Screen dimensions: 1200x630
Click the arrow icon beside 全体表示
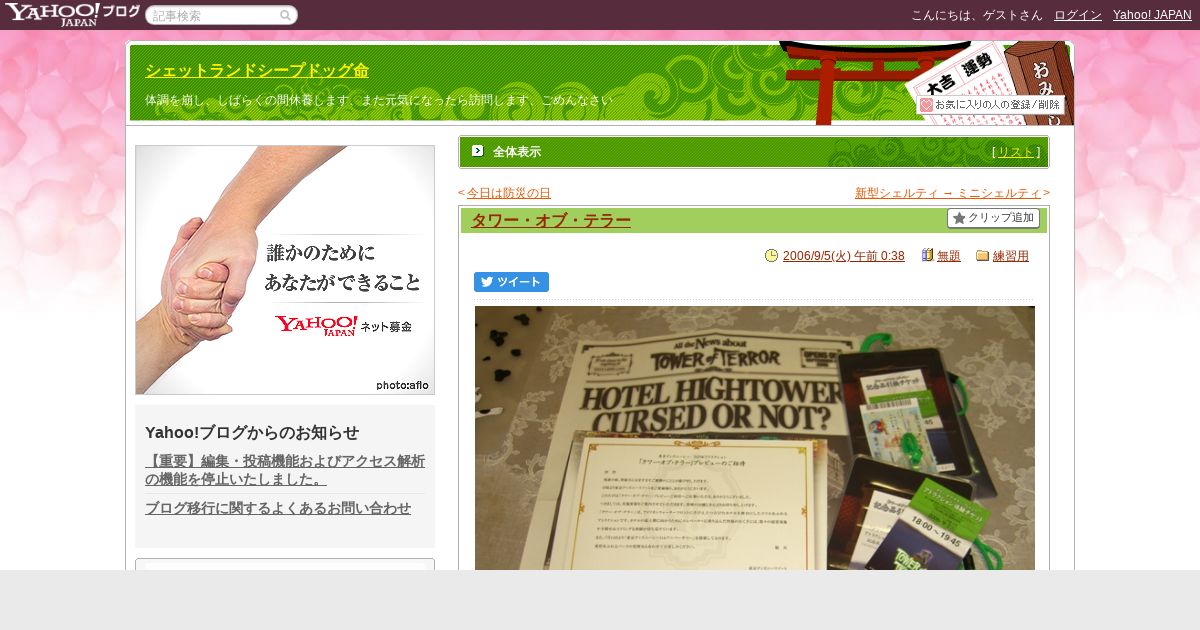click(x=477, y=151)
